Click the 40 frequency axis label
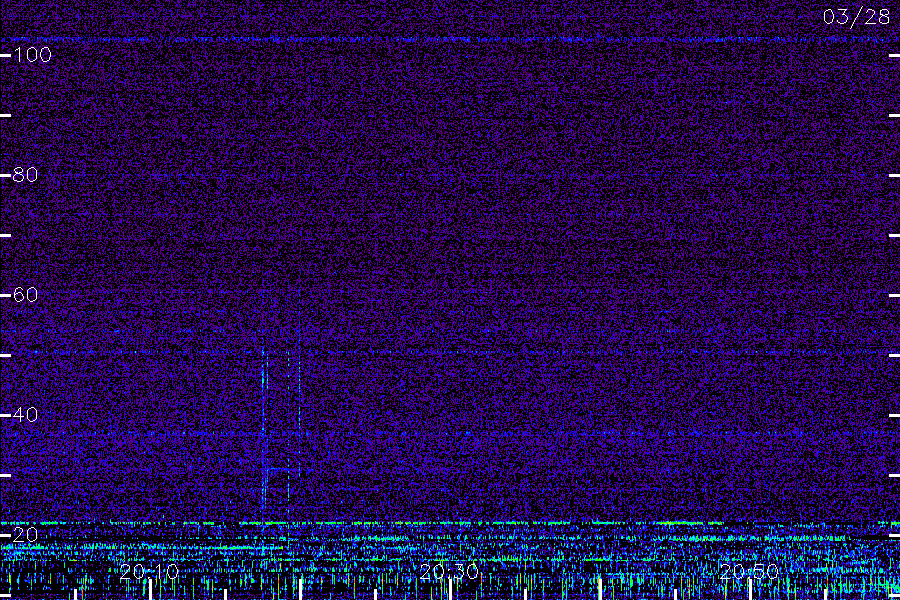 coord(25,415)
